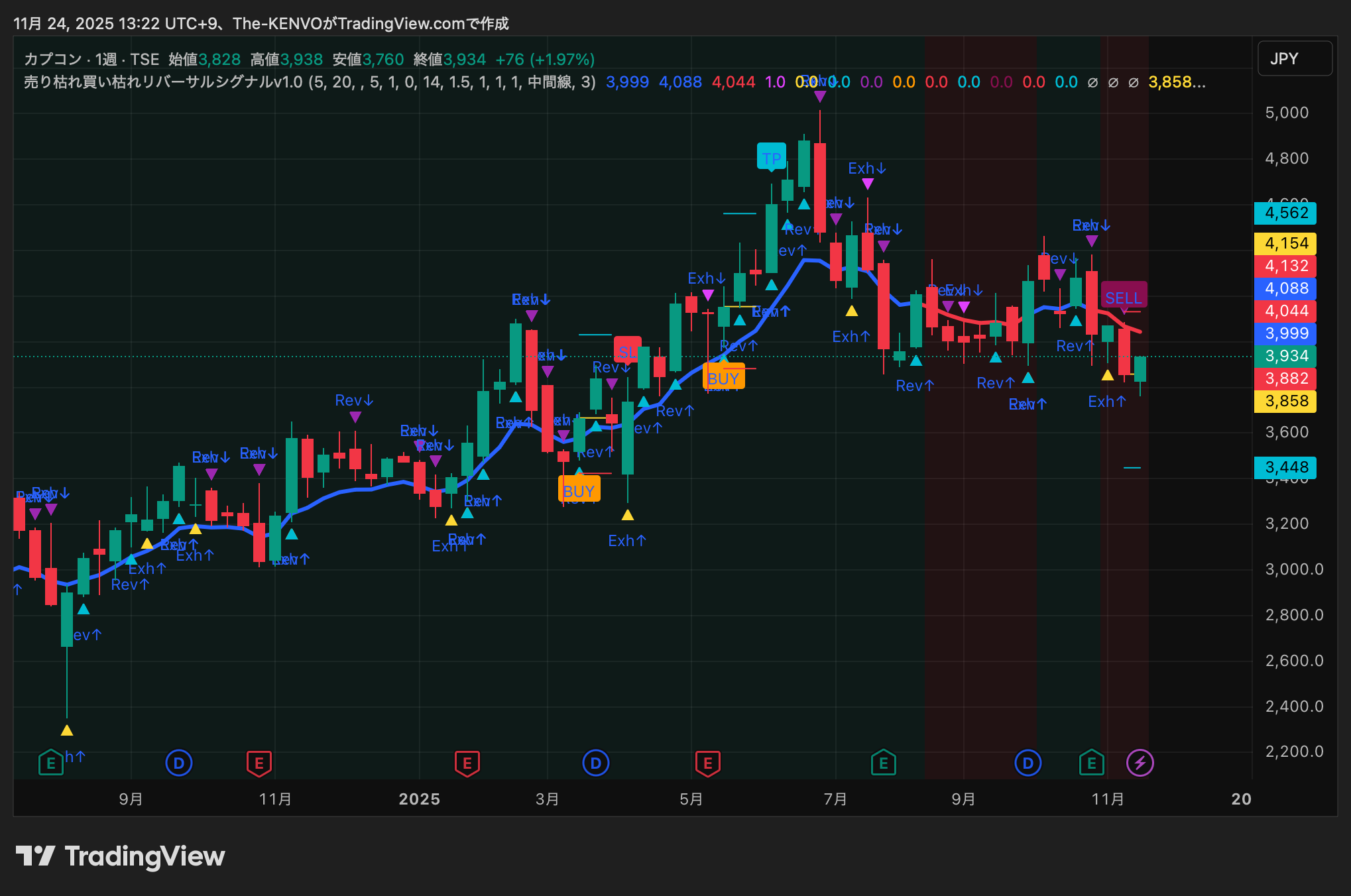Screen dimensions: 1351x896
Task: Click the purple lightning bolt event icon
Action: 1140,763
